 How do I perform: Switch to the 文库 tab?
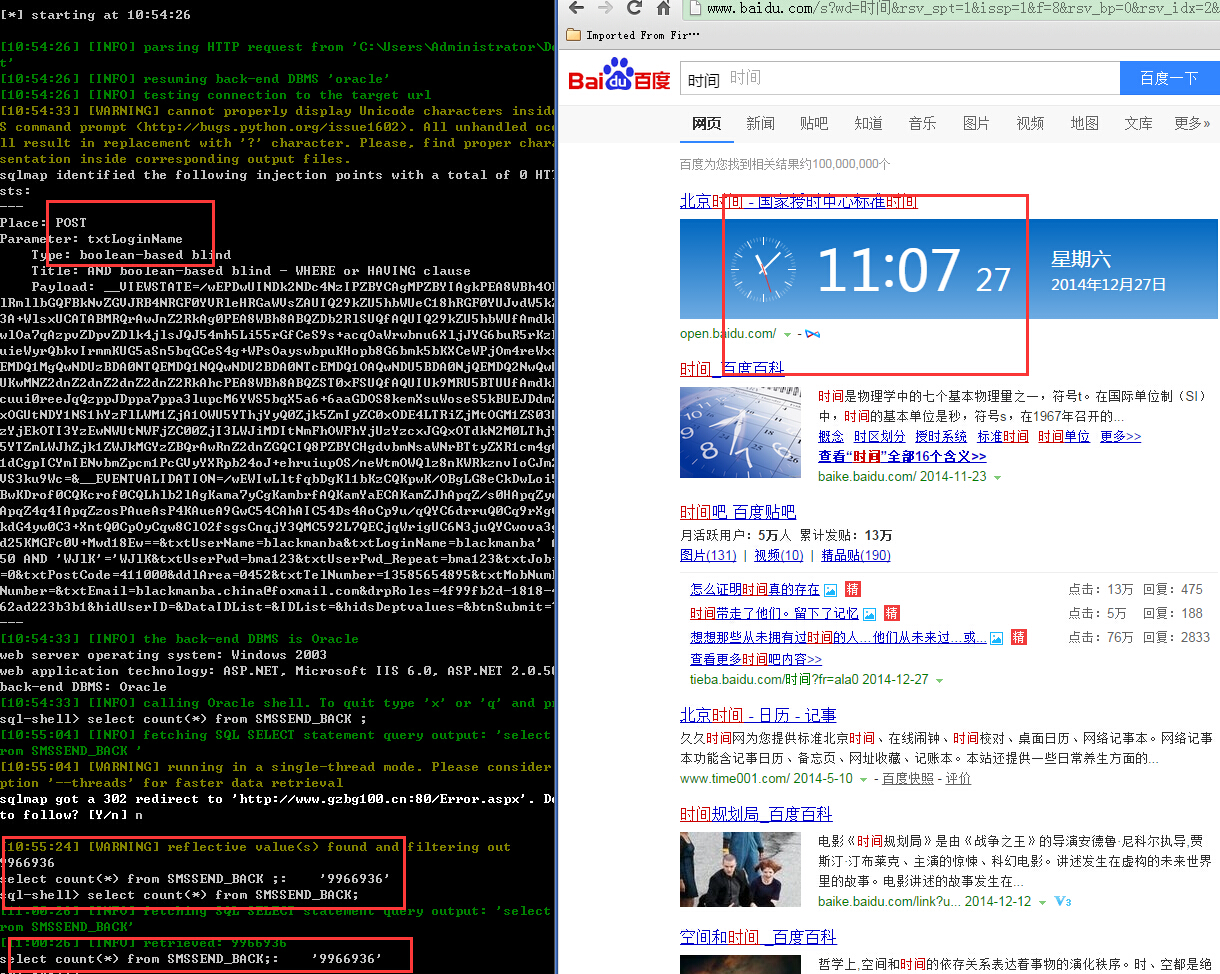(1138, 123)
